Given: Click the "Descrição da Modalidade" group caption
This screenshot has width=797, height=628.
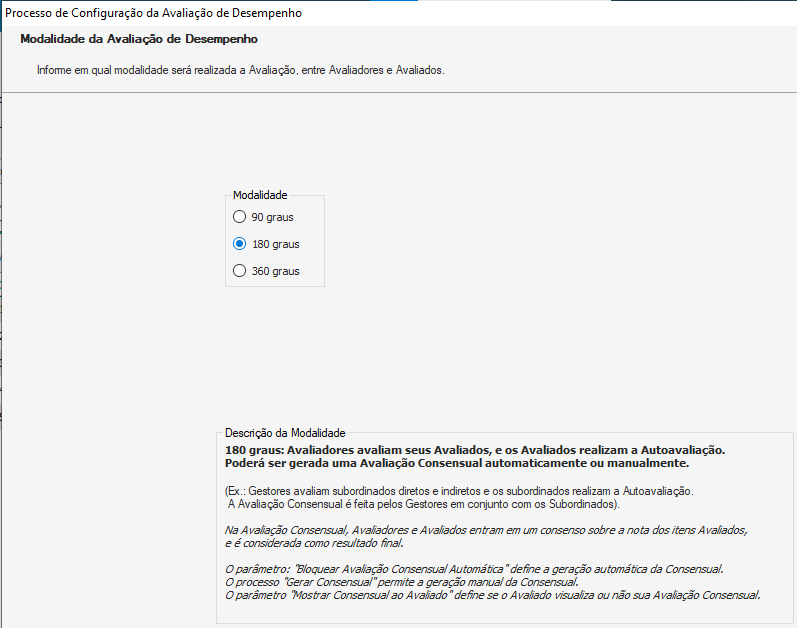Looking at the screenshot, I should click(285, 433).
